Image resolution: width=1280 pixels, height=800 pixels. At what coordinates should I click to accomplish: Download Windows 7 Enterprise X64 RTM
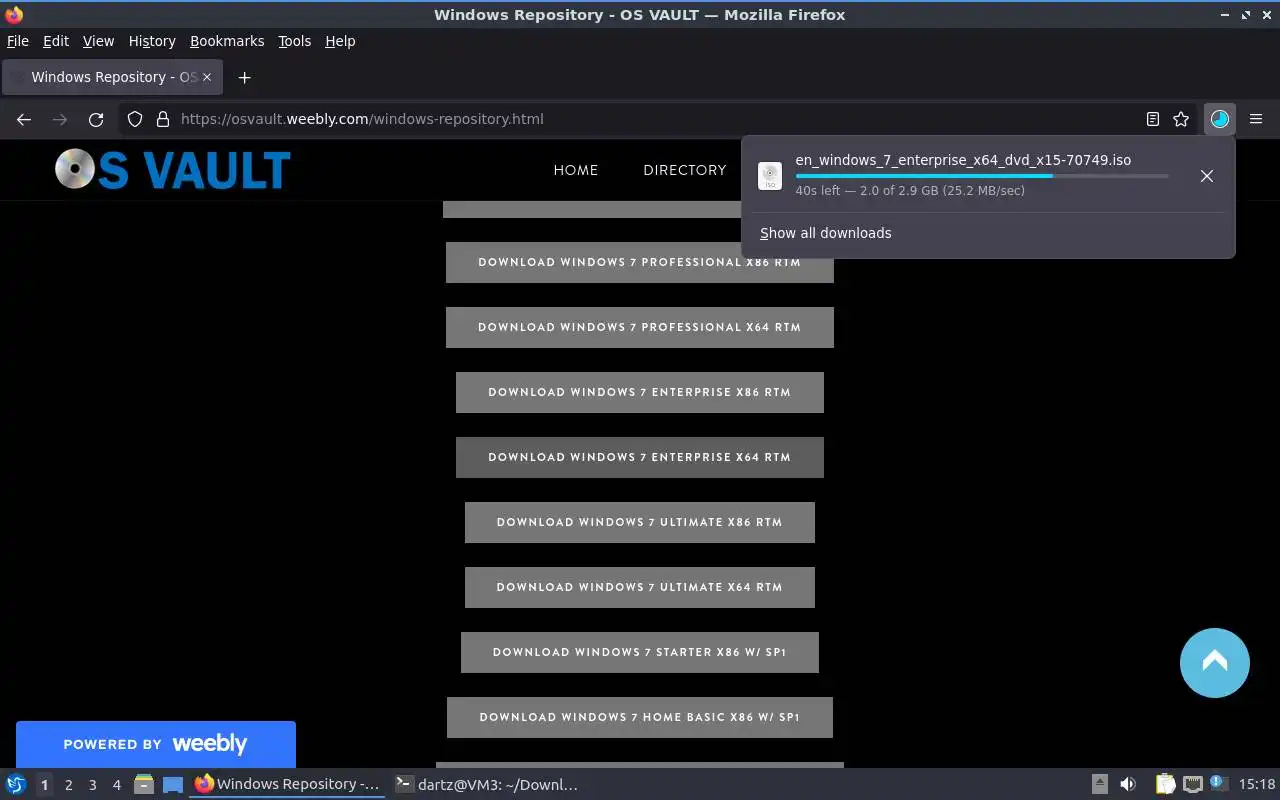tap(640, 457)
